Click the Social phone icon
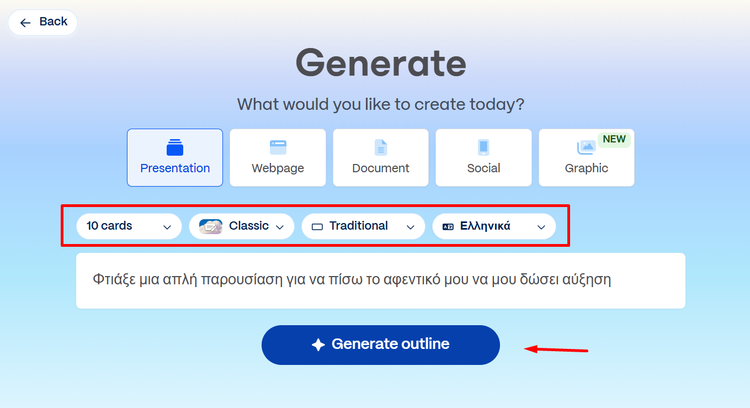The height and width of the screenshot is (408, 750). (484, 147)
